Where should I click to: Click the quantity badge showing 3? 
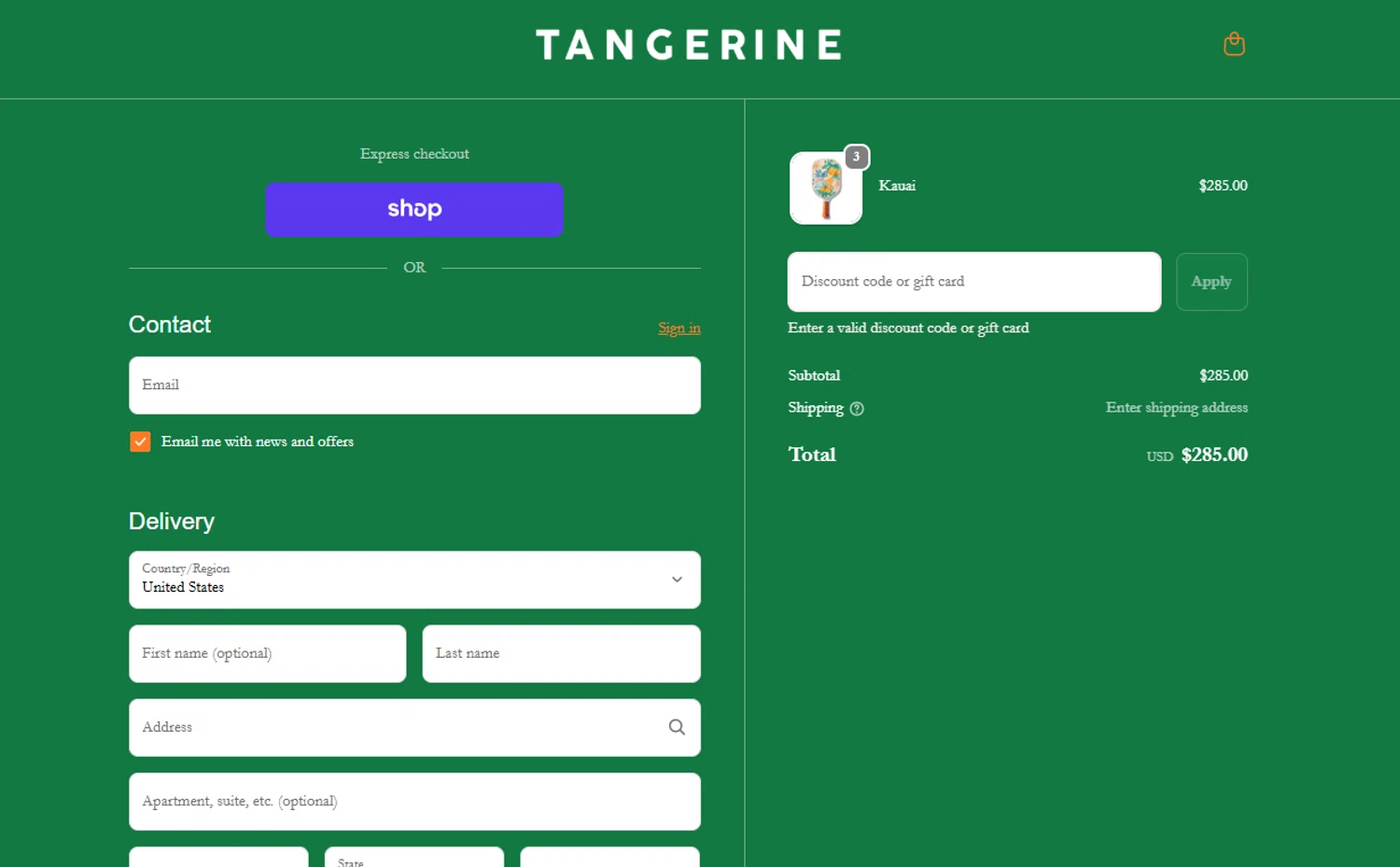pyautogui.click(x=856, y=157)
